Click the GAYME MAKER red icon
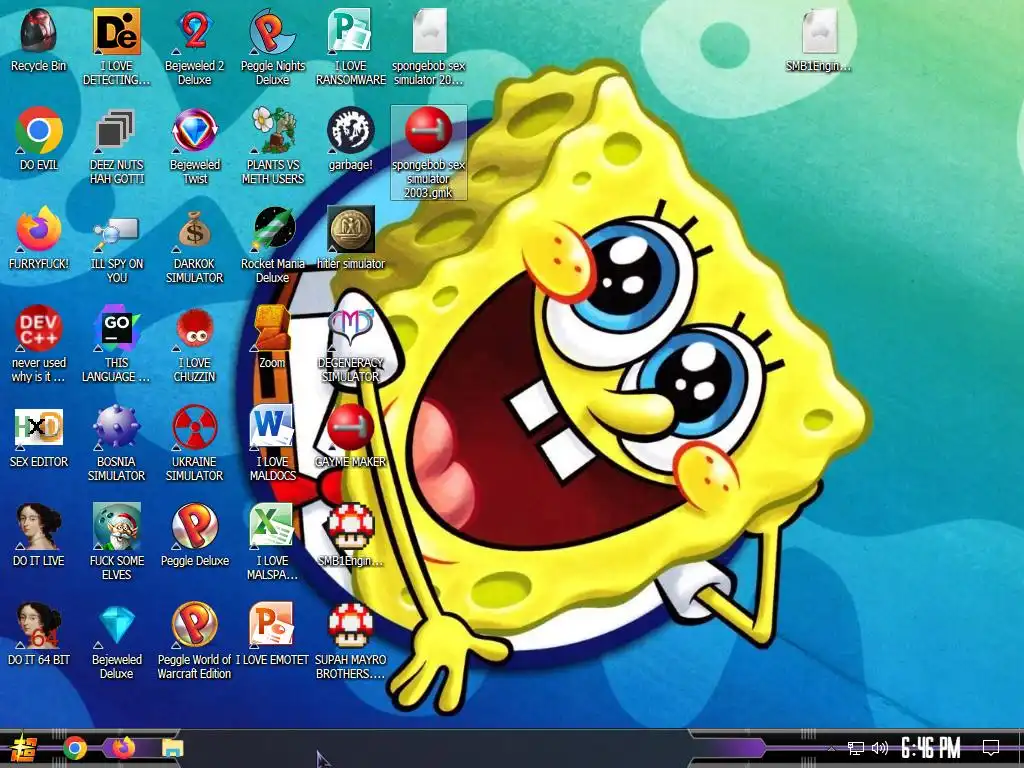Image resolution: width=1024 pixels, height=768 pixels. [x=351, y=427]
